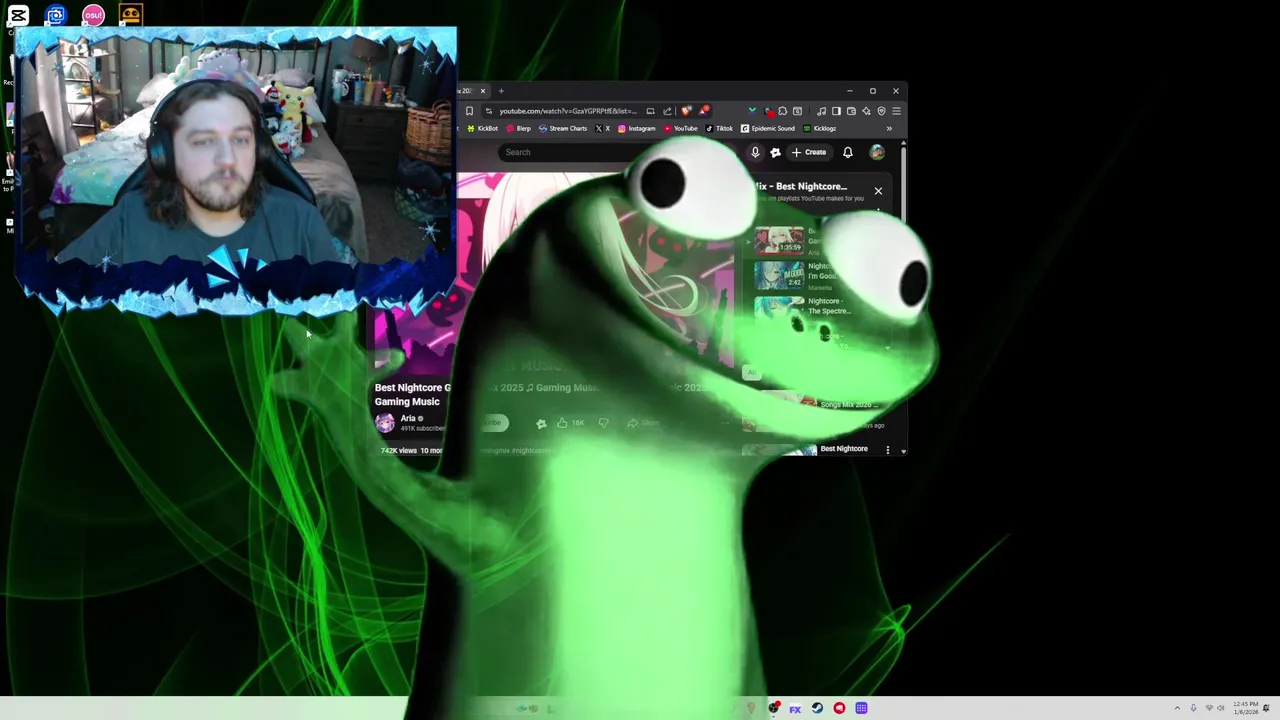Open the Instagram bookmark
This screenshot has height=720, width=1280.
[637, 128]
